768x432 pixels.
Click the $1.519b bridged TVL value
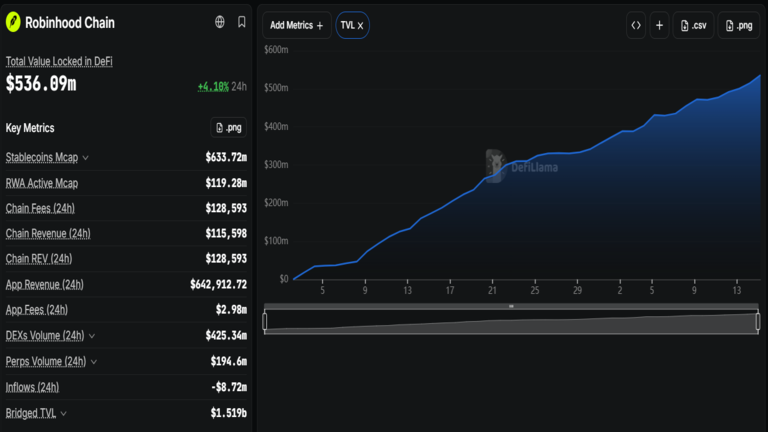pyautogui.click(x=229, y=413)
